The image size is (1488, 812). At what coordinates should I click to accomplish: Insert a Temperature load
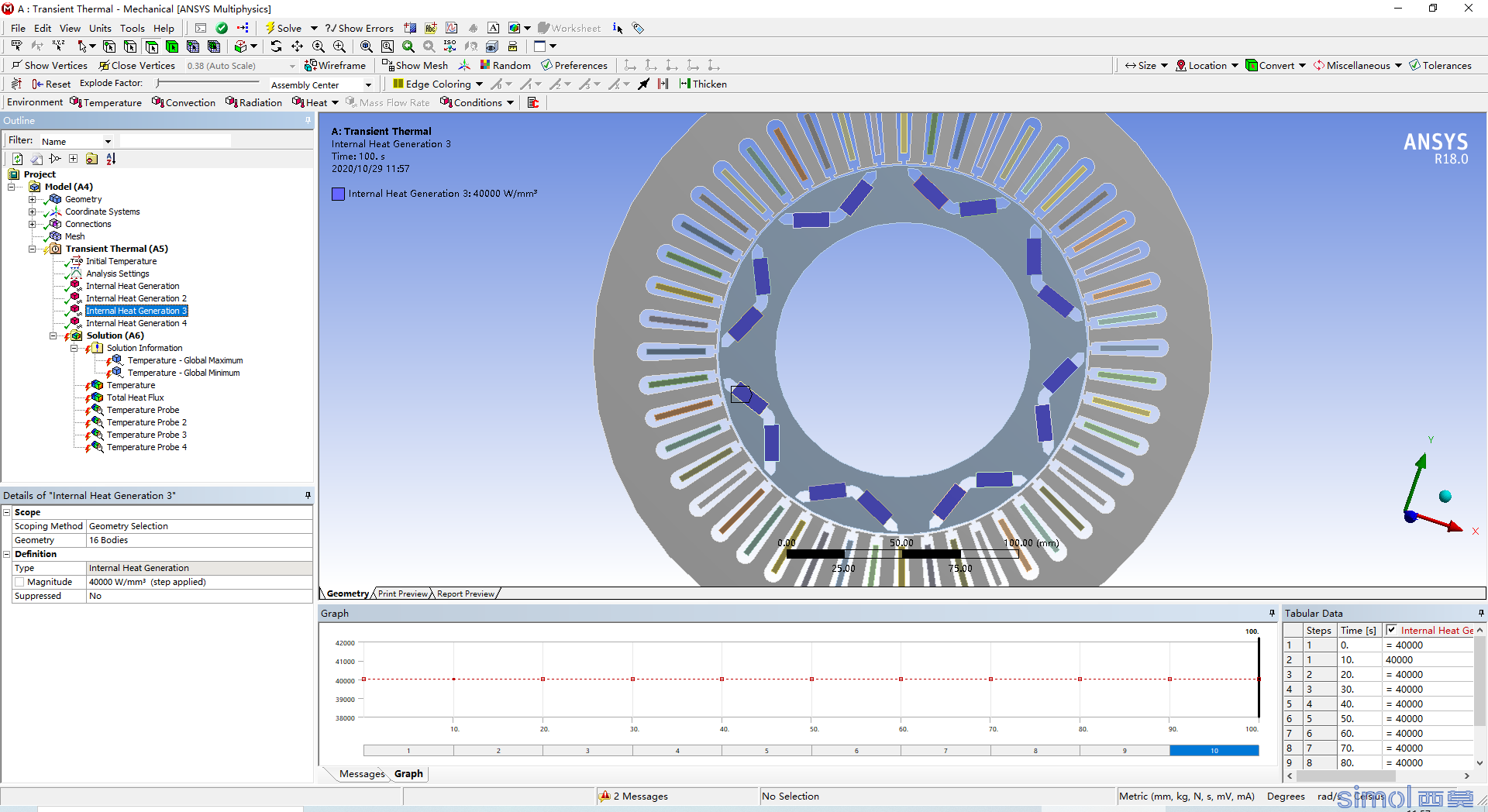[105, 102]
